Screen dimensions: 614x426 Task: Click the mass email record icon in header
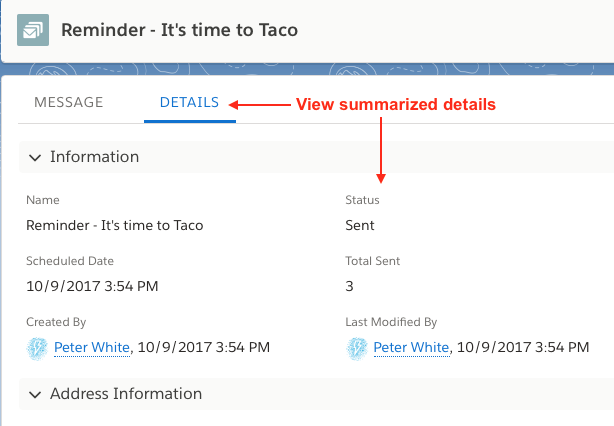33,30
